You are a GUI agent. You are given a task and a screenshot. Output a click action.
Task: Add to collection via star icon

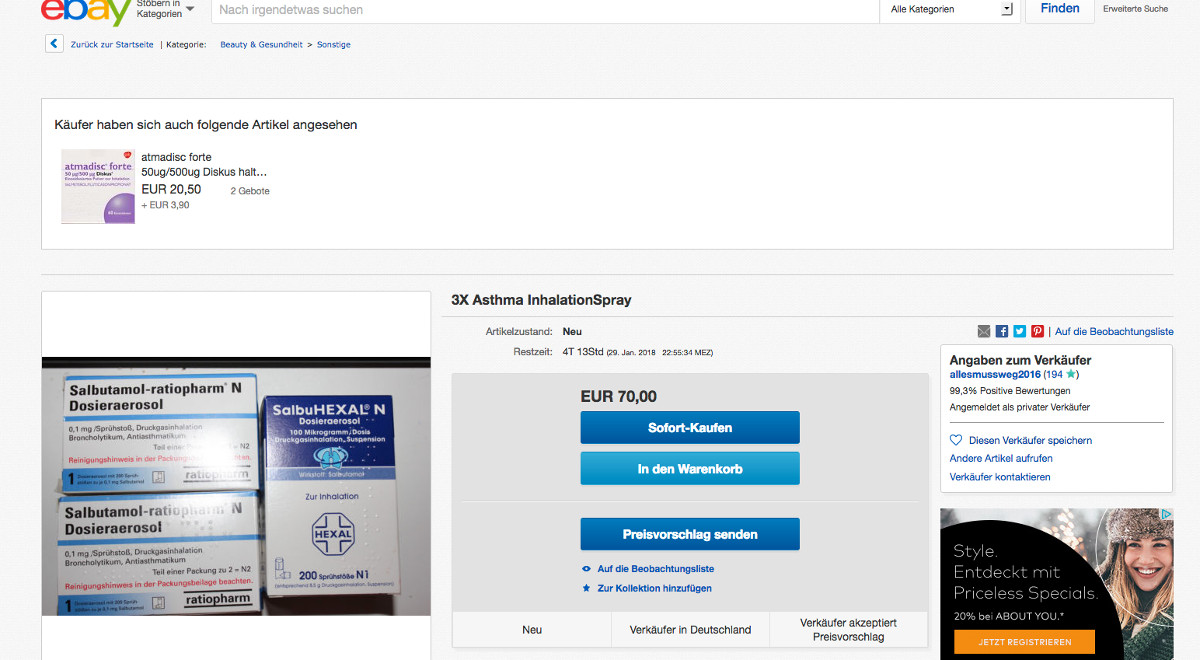(x=587, y=589)
